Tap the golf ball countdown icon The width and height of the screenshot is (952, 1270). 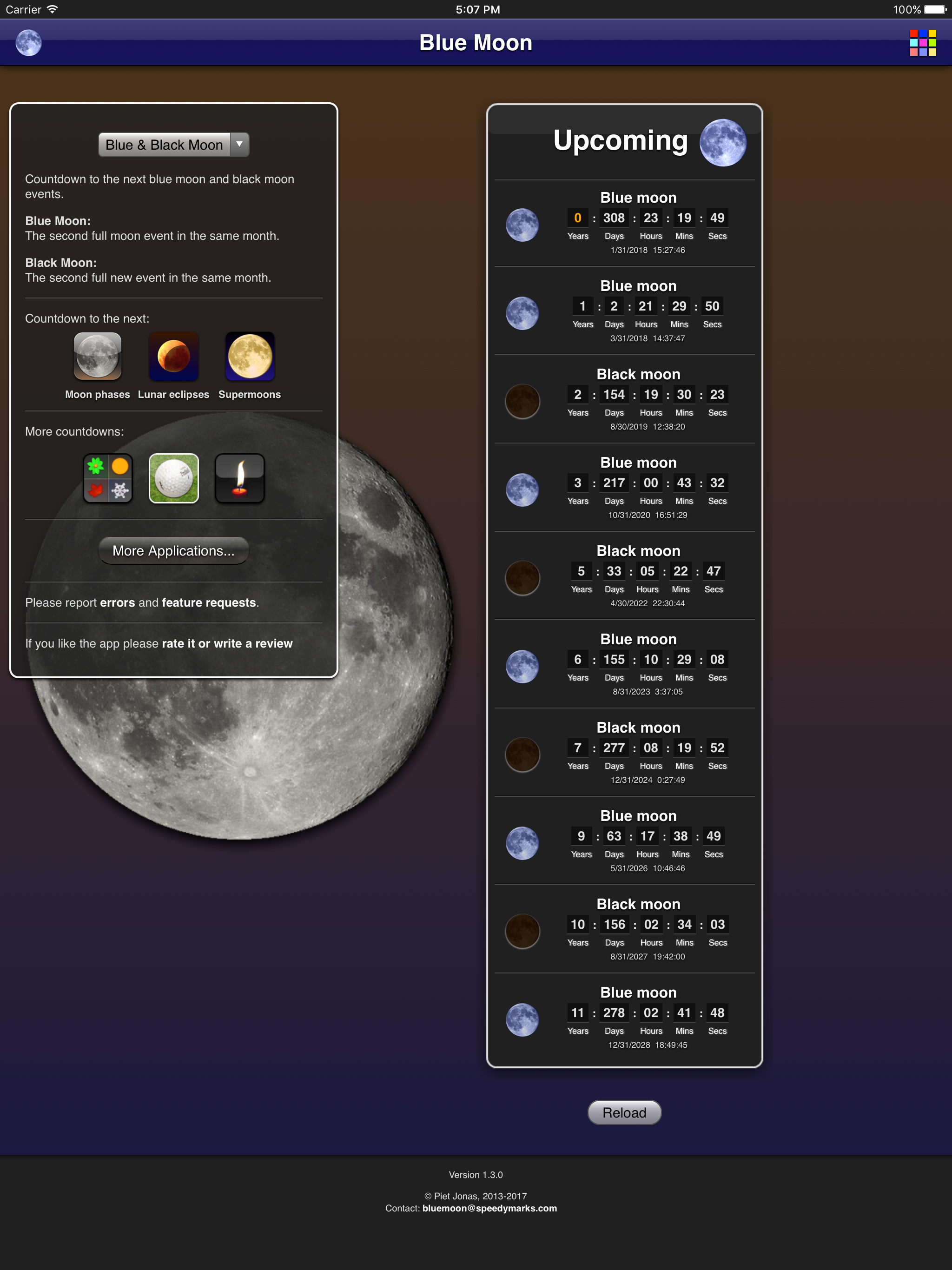(x=173, y=478)
